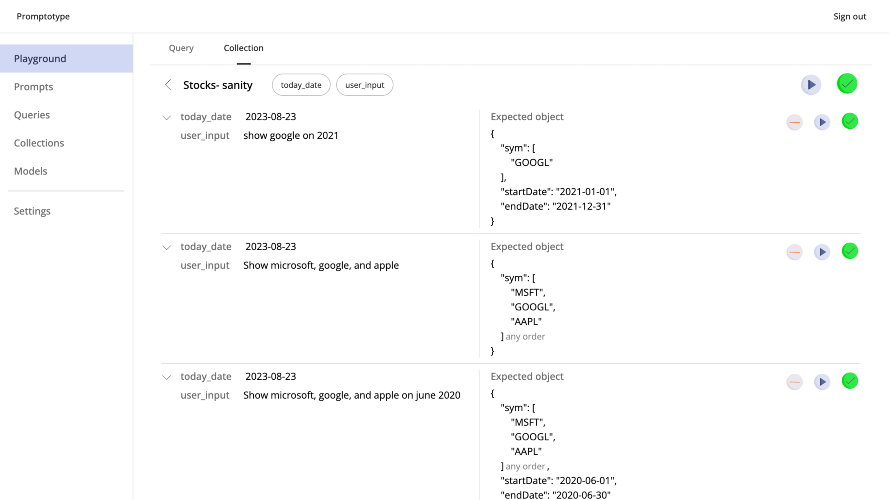Open Queries in the sidebar
Image resolution: width=889 pixels, height=500 pixels.
[32, 115]
